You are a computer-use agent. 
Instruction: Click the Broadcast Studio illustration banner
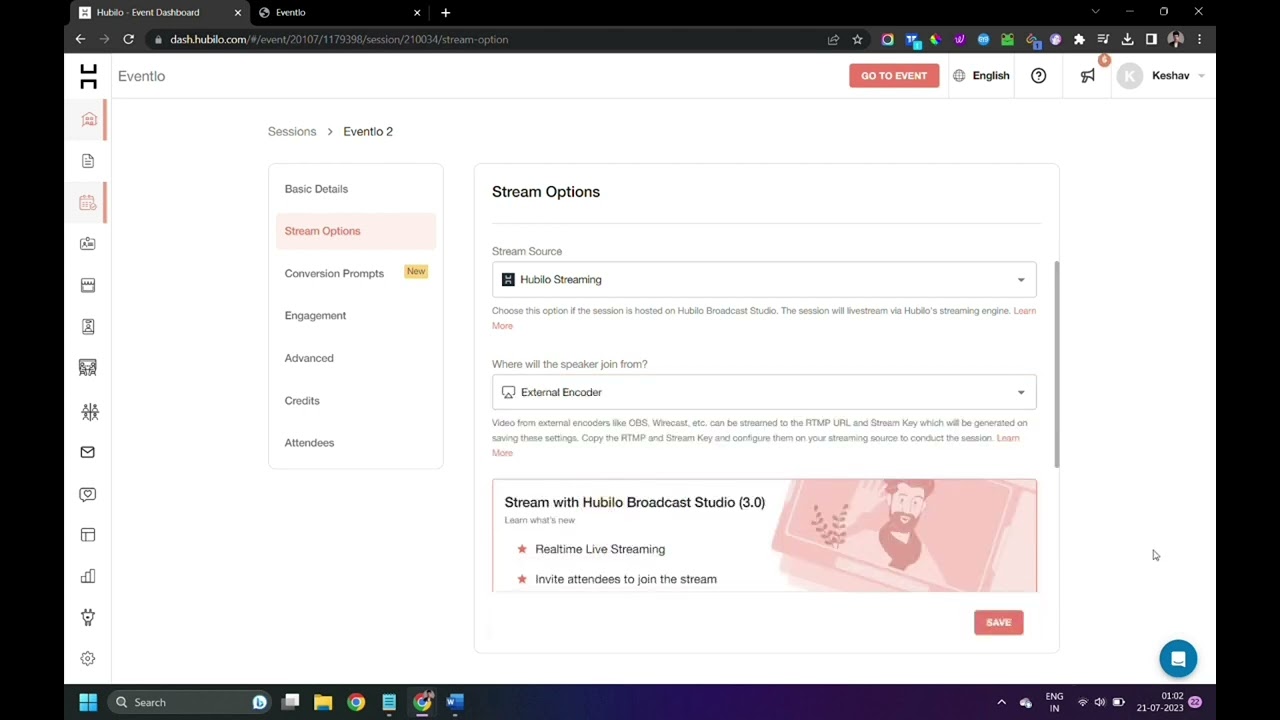point(904,535)
